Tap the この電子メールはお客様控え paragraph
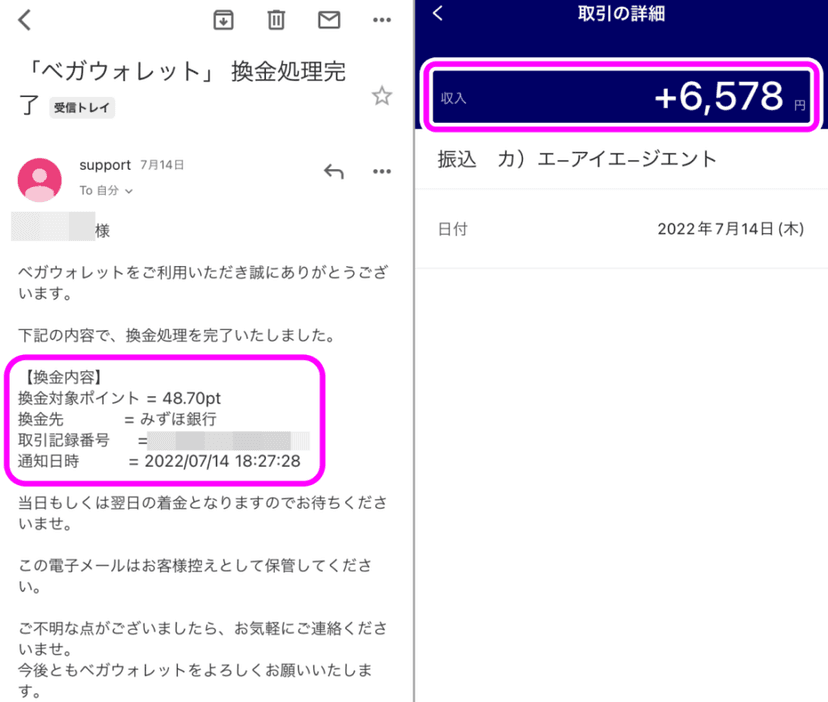The height and width of the screenshot is (702, 828). [x=195, y=576]
